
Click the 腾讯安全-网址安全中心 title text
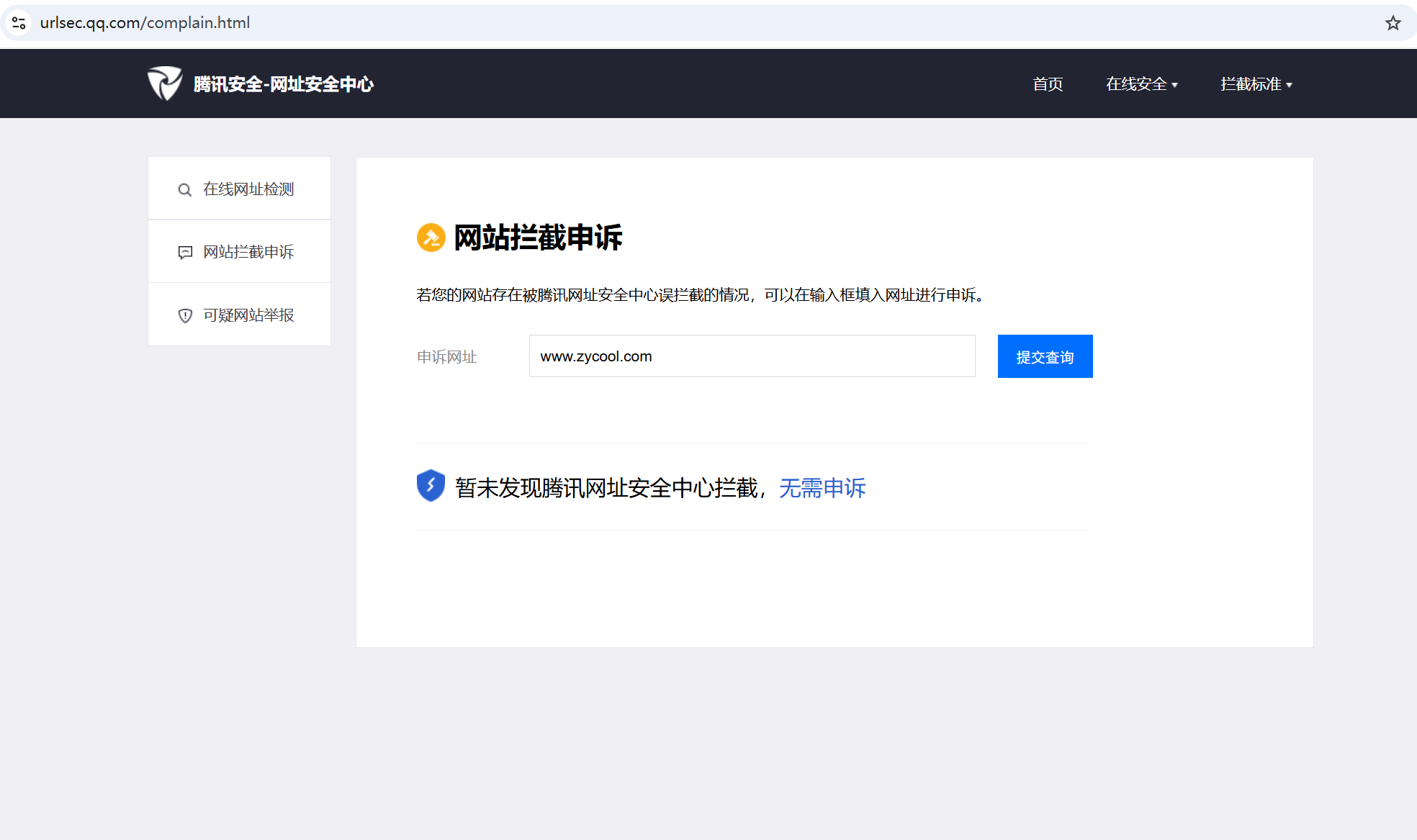coord(284,84)
